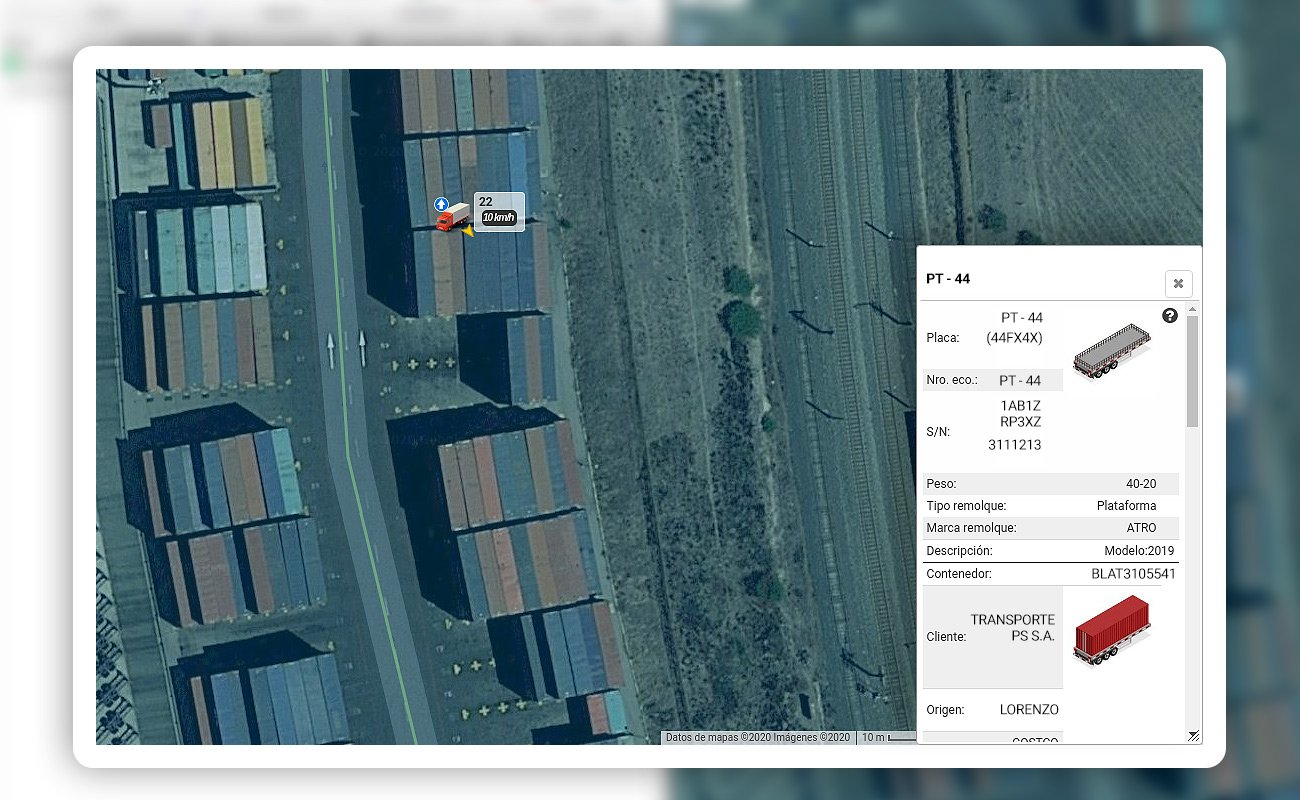This screenshot has width=1300, height=800.
Task: Click Tipo remolque value Plataforma
Action: click(1127, 506)
